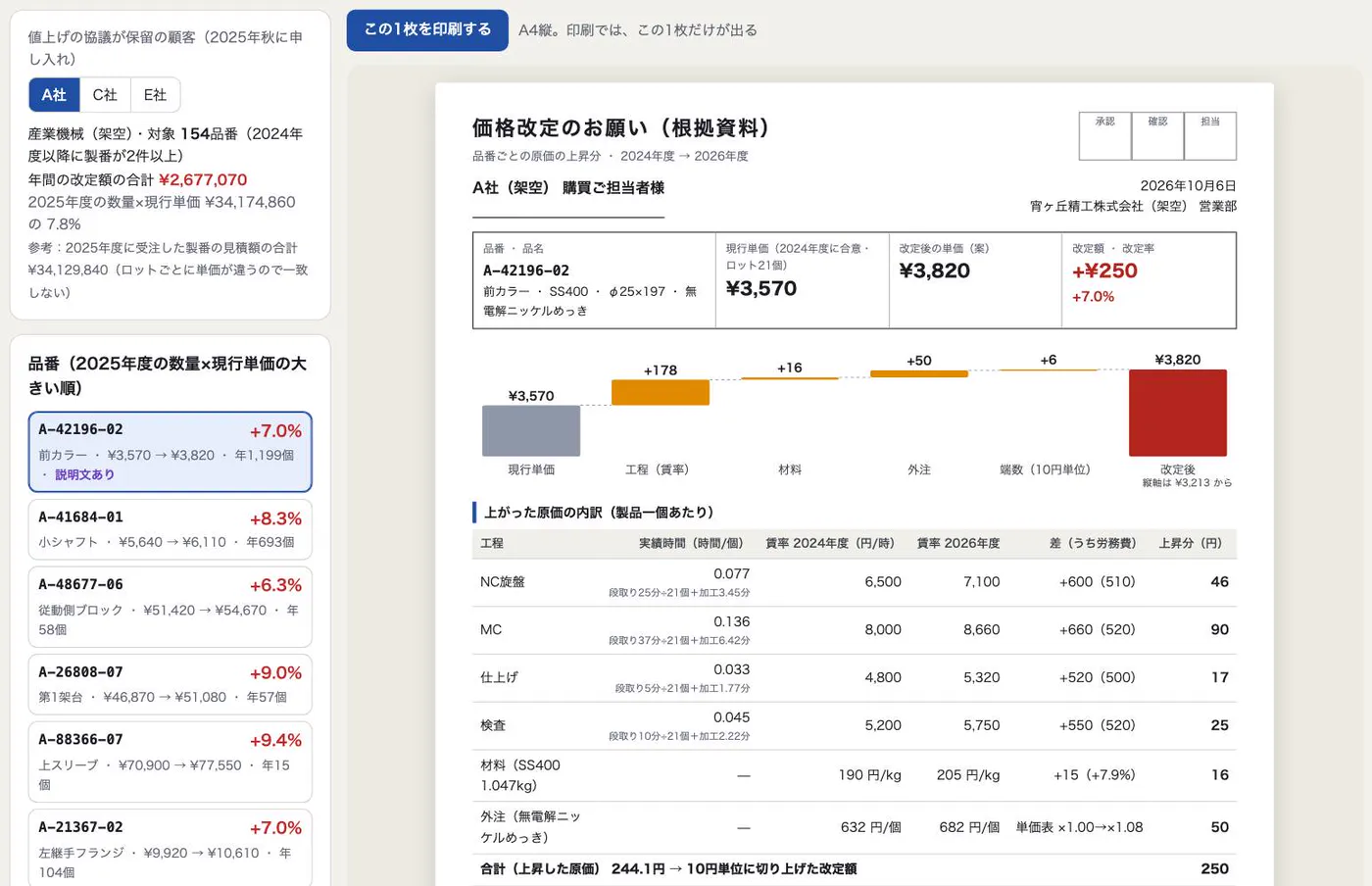Viewport: 1372px width, 886px height.
Task: Click the 上がった原価の内訳 section heading
Action: pos(600,513)
